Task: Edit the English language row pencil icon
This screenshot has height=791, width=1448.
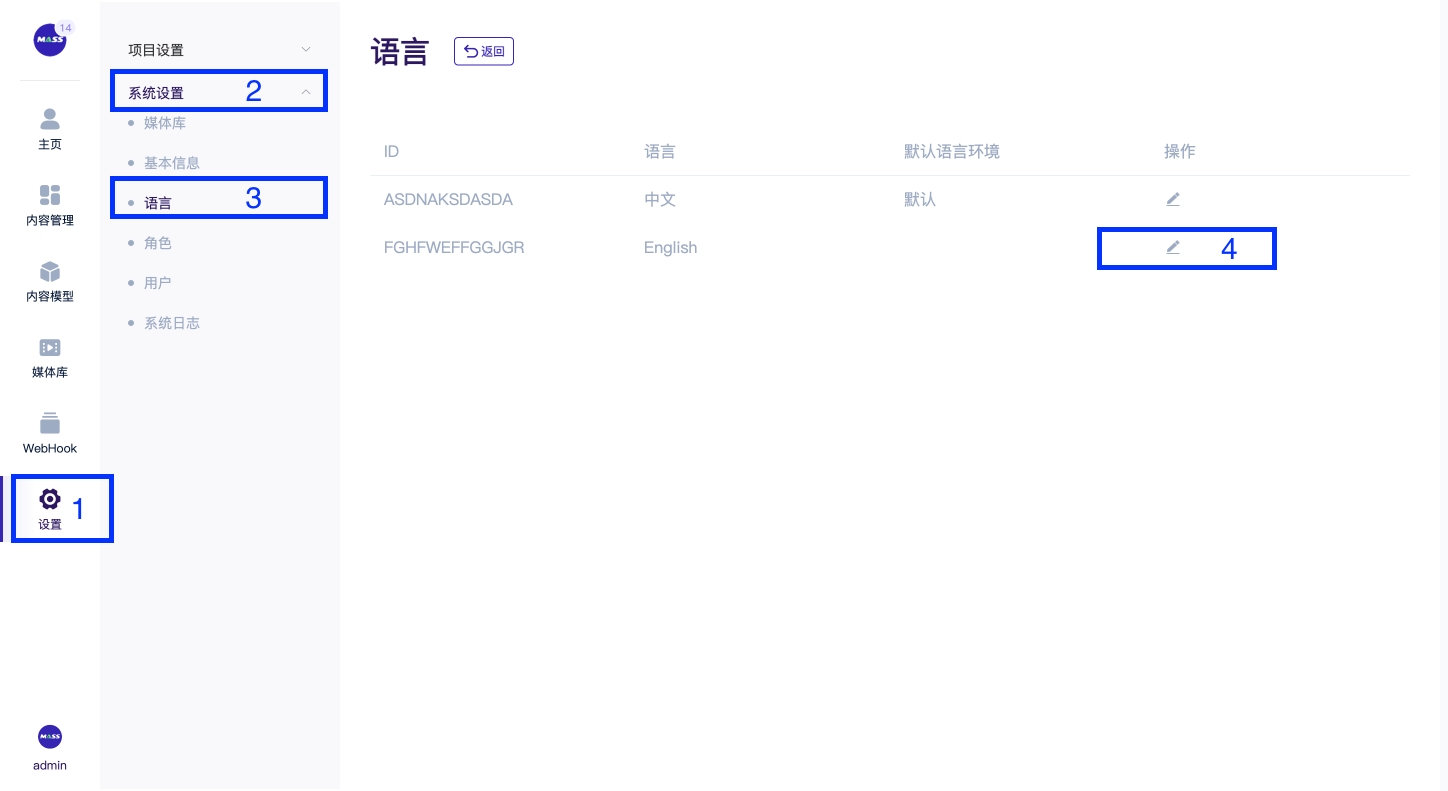Action: 1173,247
